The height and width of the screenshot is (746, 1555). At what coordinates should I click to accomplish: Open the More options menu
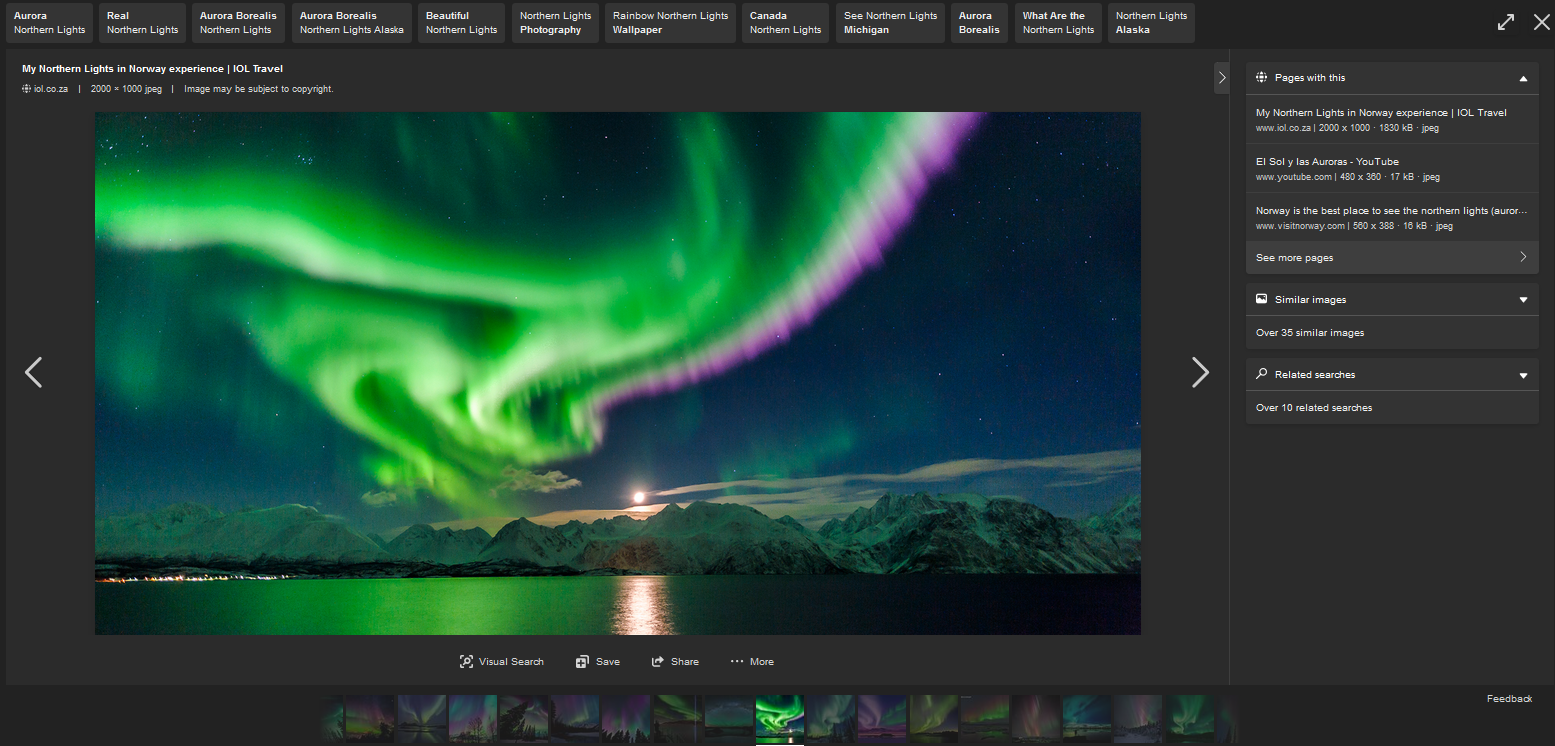pos(751,661)
